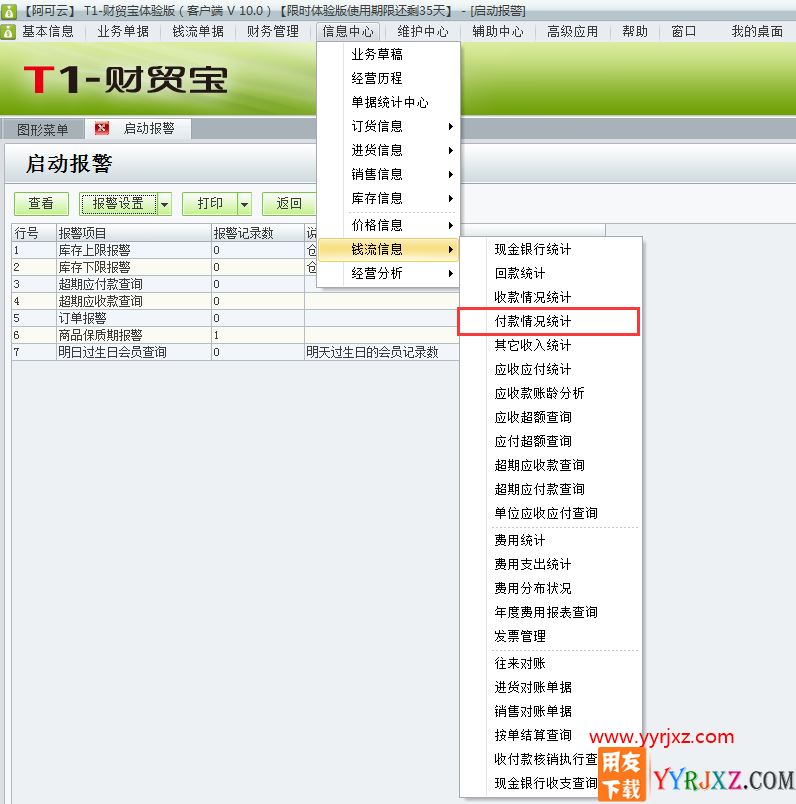Select the highlighted 钱流信息 menu entry
Image resolution: width=796 pixels, height=804 pixels.
click(x=388, y=249)
